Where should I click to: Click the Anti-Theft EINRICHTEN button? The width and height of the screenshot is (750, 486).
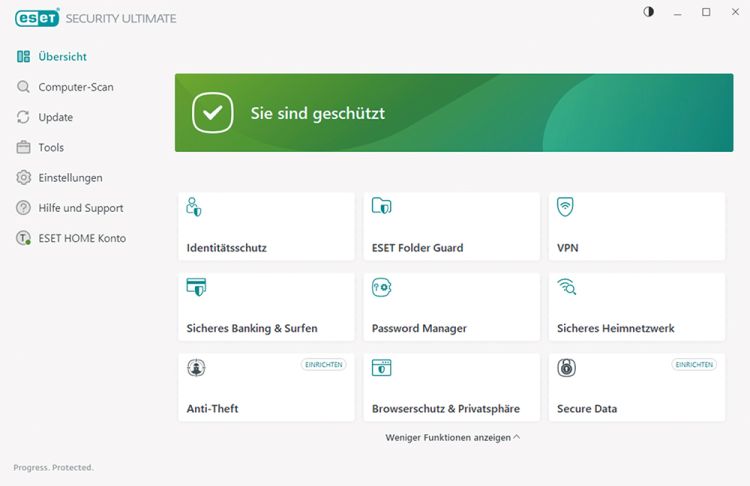(324, 364)
